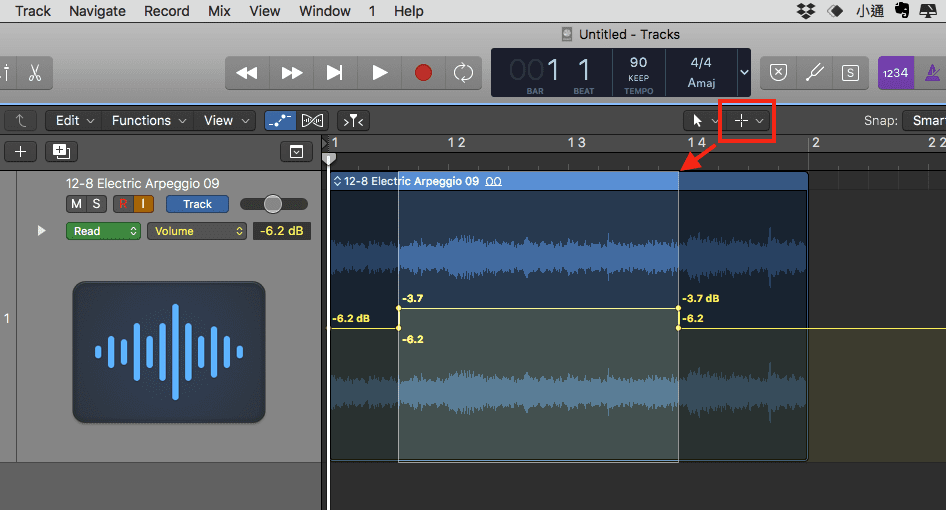The image size is (946, 510).
Task: Mute the track with M button
Action: click(x=76, y=204)
